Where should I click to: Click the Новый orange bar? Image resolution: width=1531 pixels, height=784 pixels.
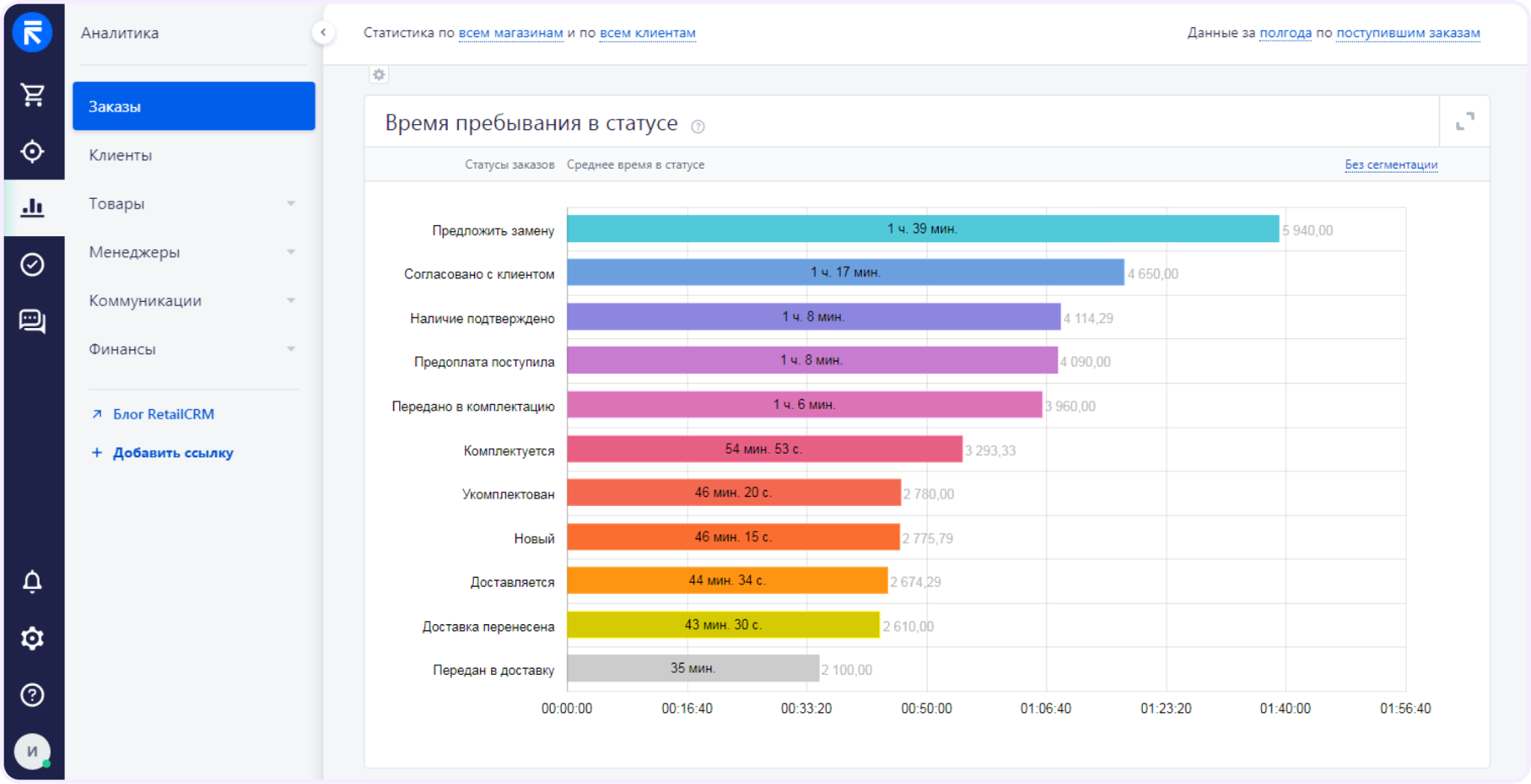click(x=733, y=537)
